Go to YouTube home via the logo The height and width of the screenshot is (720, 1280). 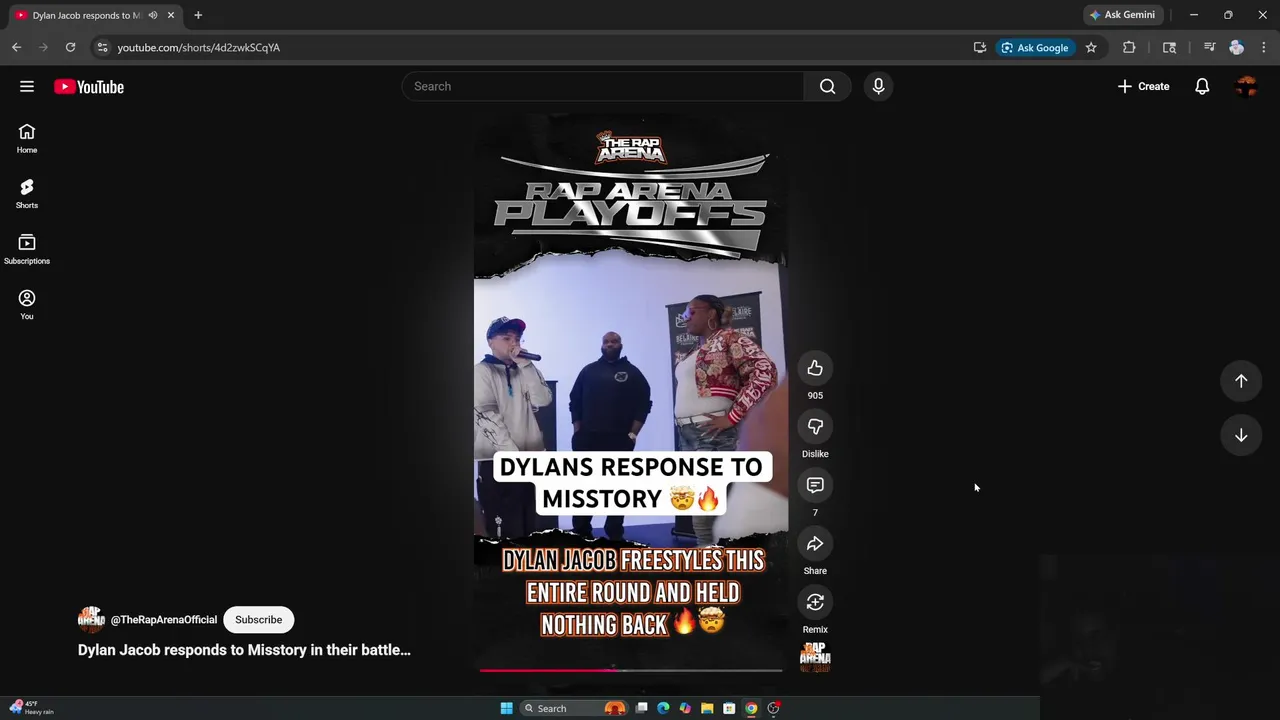89,87
